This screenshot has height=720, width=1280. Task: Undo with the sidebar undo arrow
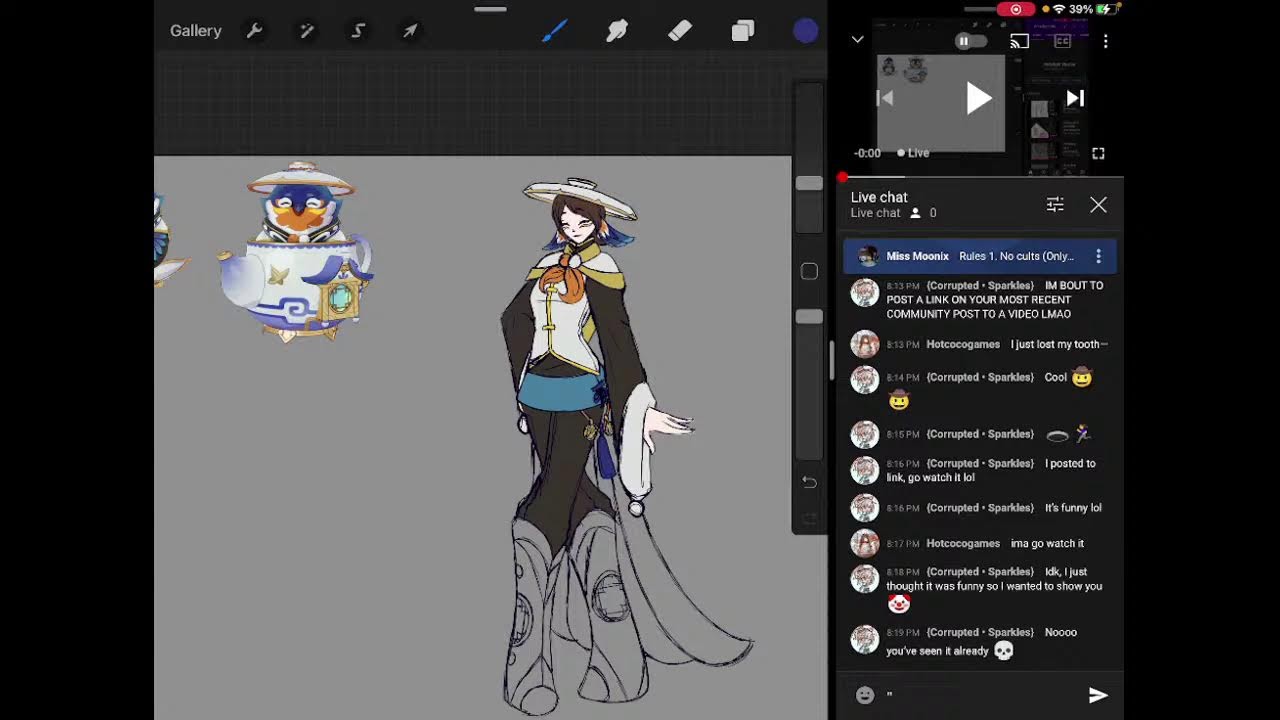coord(809,482)
